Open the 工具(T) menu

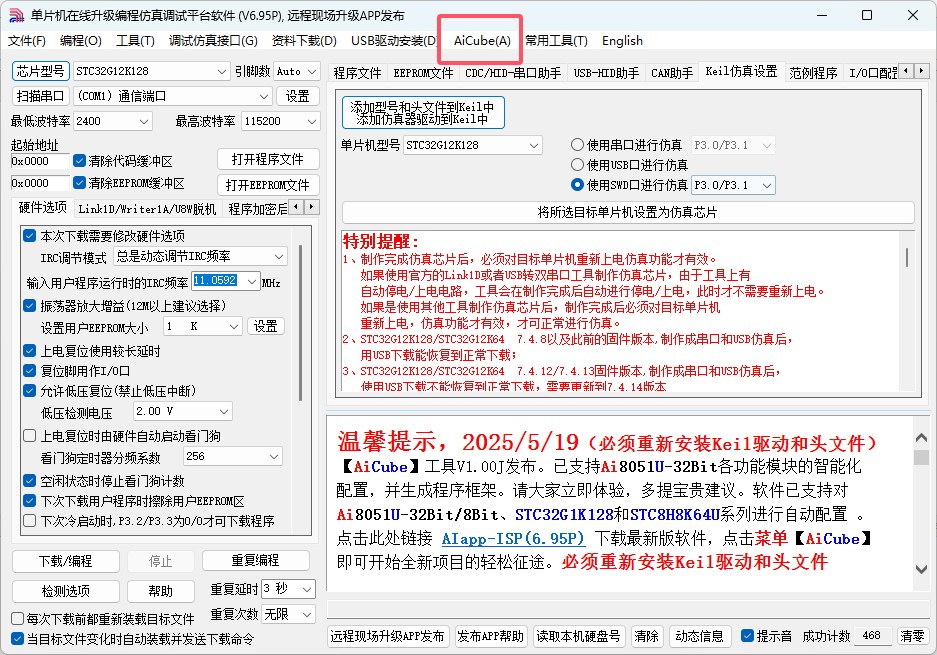pos(135,41)
